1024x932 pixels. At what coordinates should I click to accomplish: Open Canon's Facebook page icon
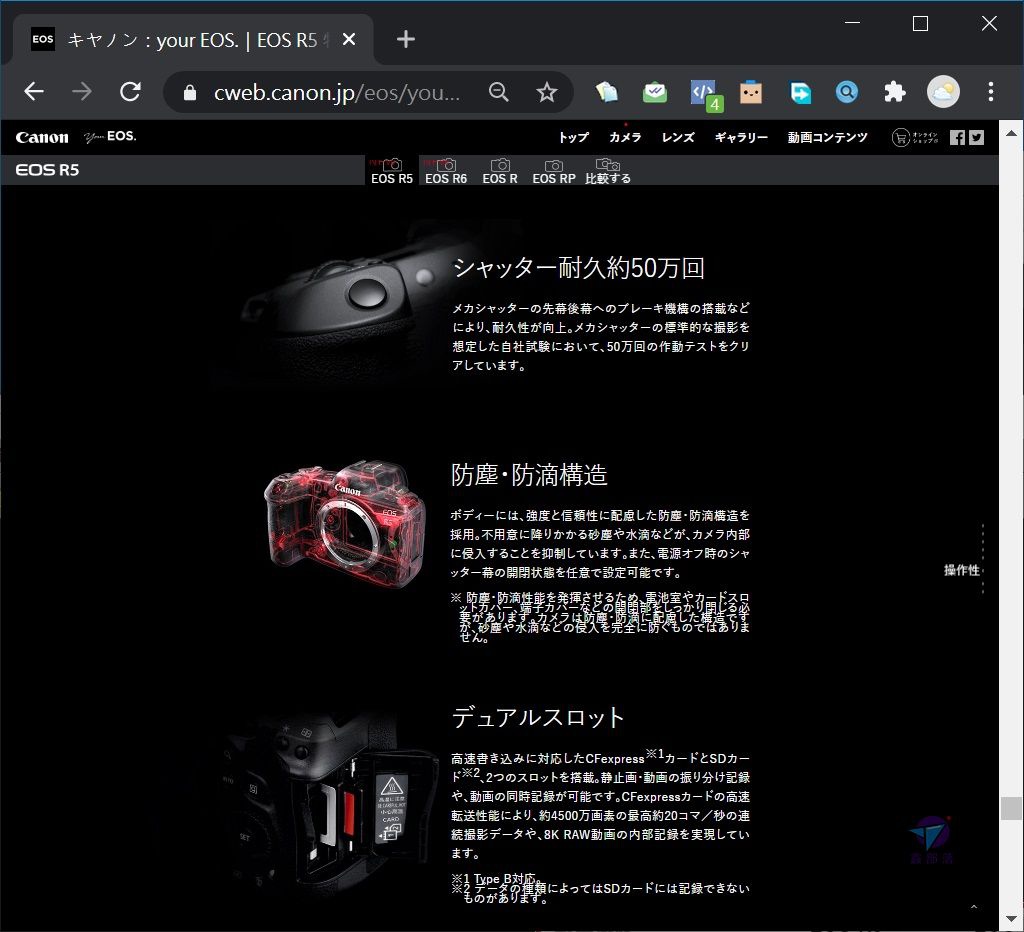point(957,137)
